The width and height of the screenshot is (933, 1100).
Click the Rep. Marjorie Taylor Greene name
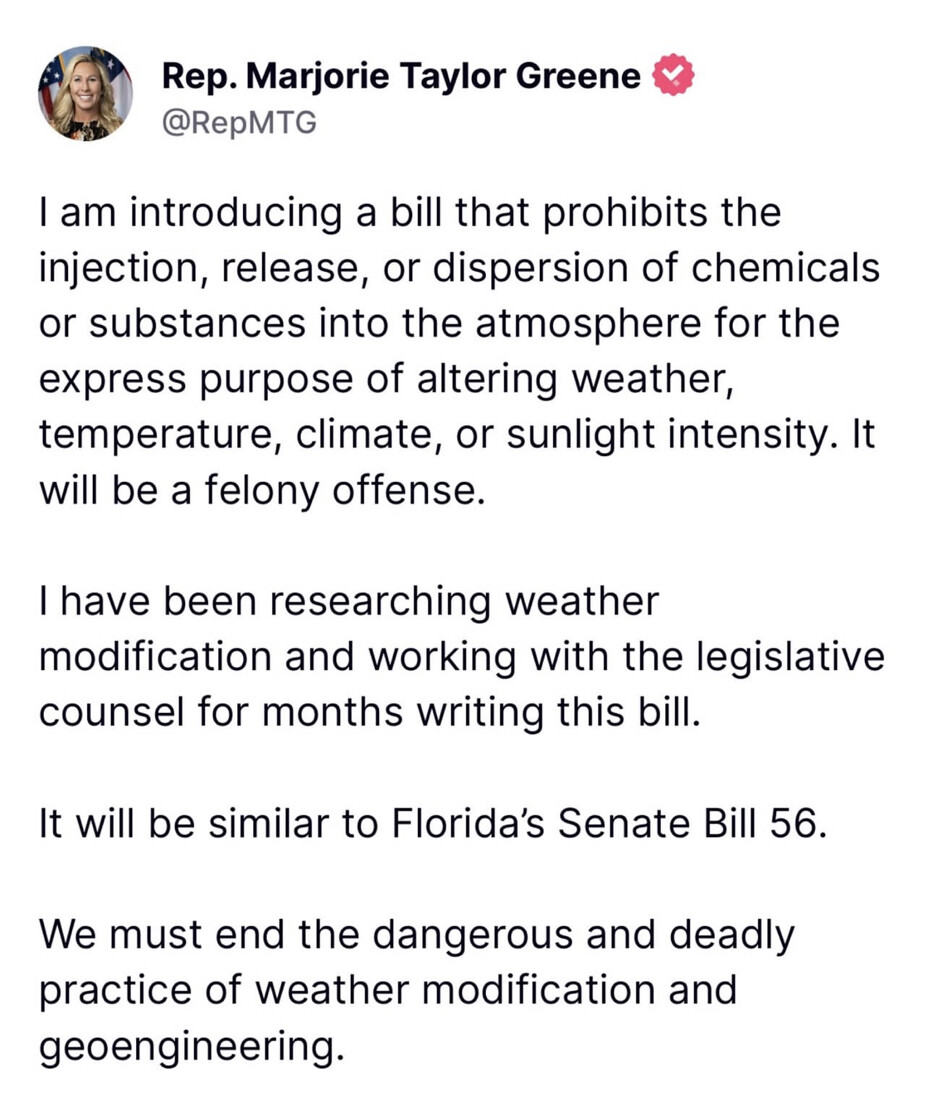point(401,76)
